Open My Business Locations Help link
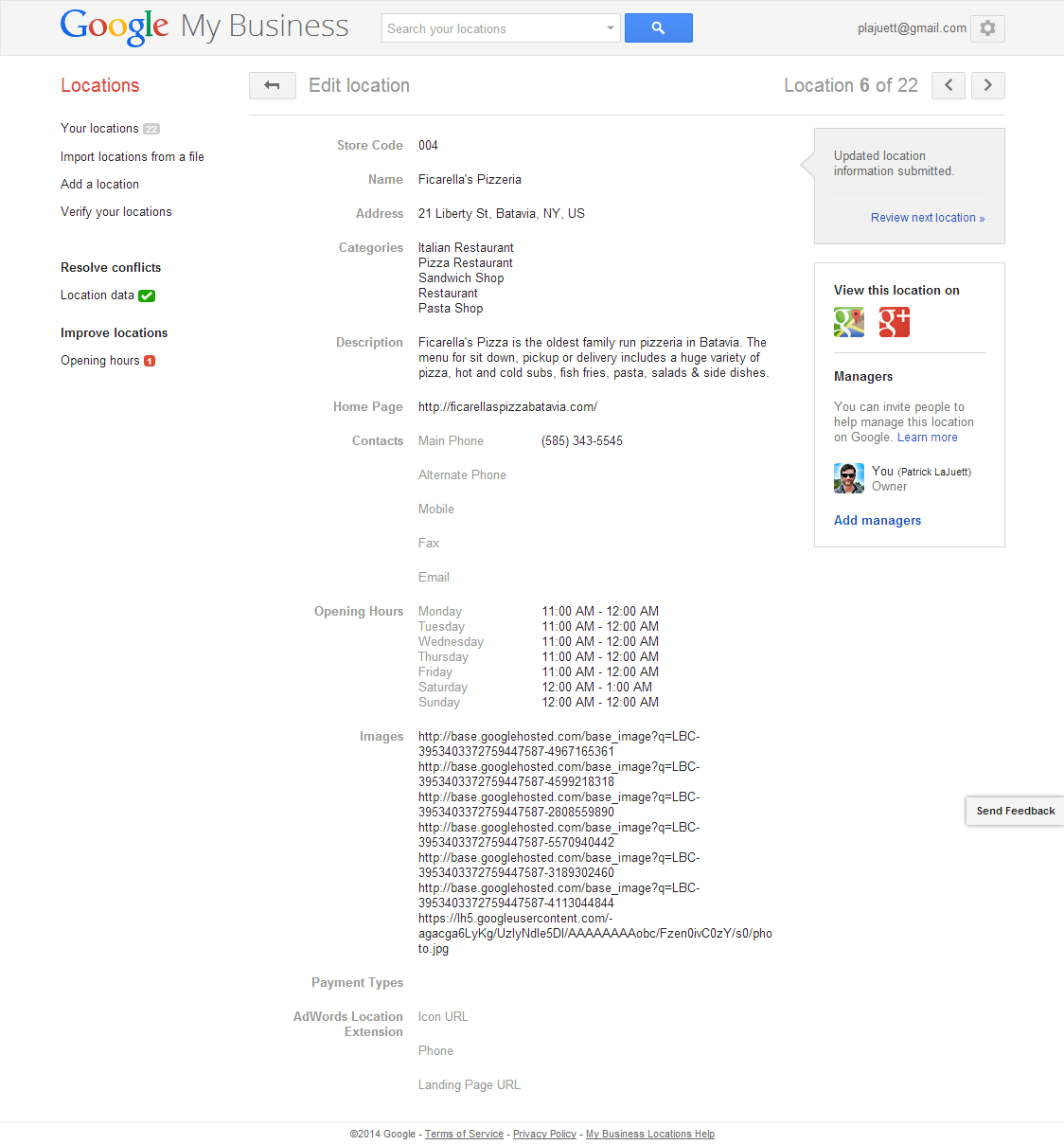The image size is (1064, 1145). pos(650,1134)
